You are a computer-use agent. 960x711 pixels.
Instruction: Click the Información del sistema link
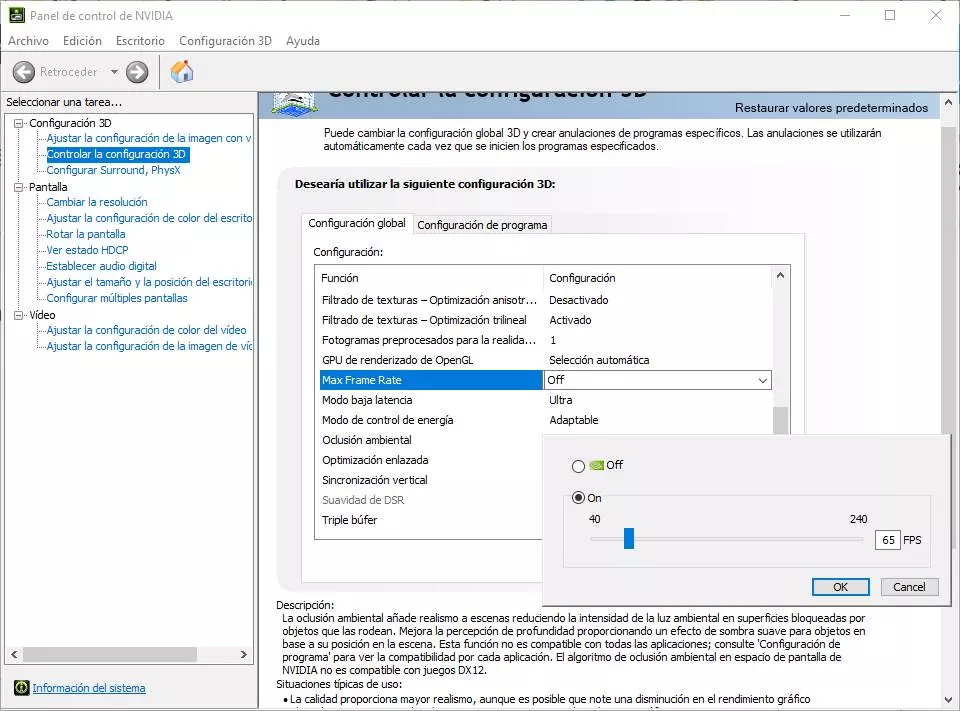(89, 688)
